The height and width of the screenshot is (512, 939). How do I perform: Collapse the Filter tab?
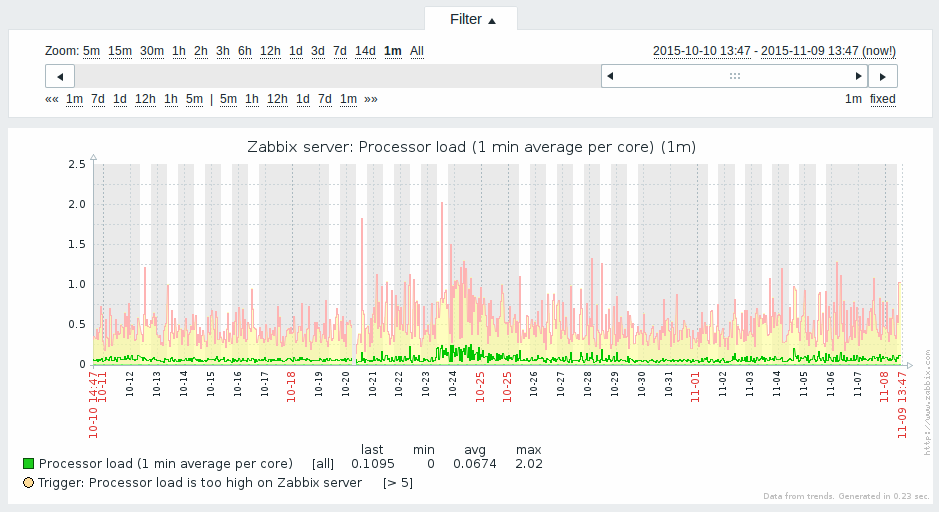click(x=472, y=19)
